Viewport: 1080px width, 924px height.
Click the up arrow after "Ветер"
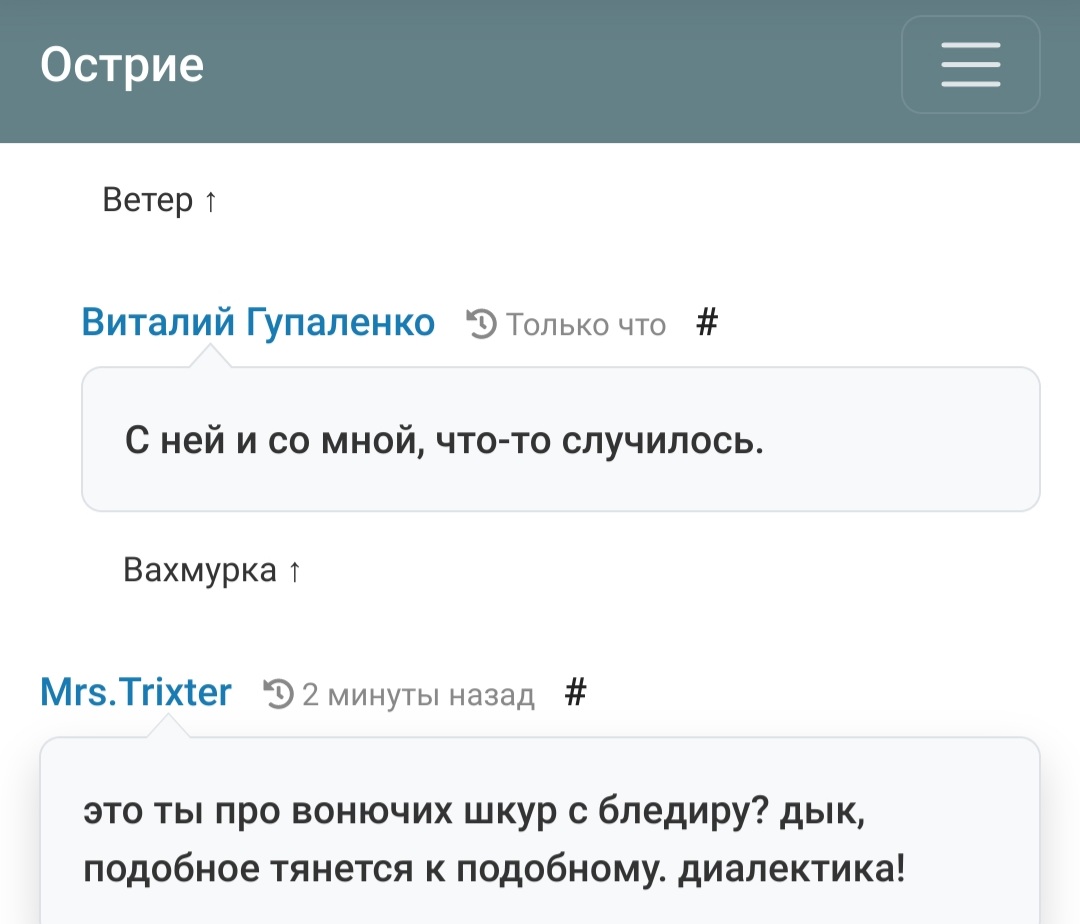point(211,201)
